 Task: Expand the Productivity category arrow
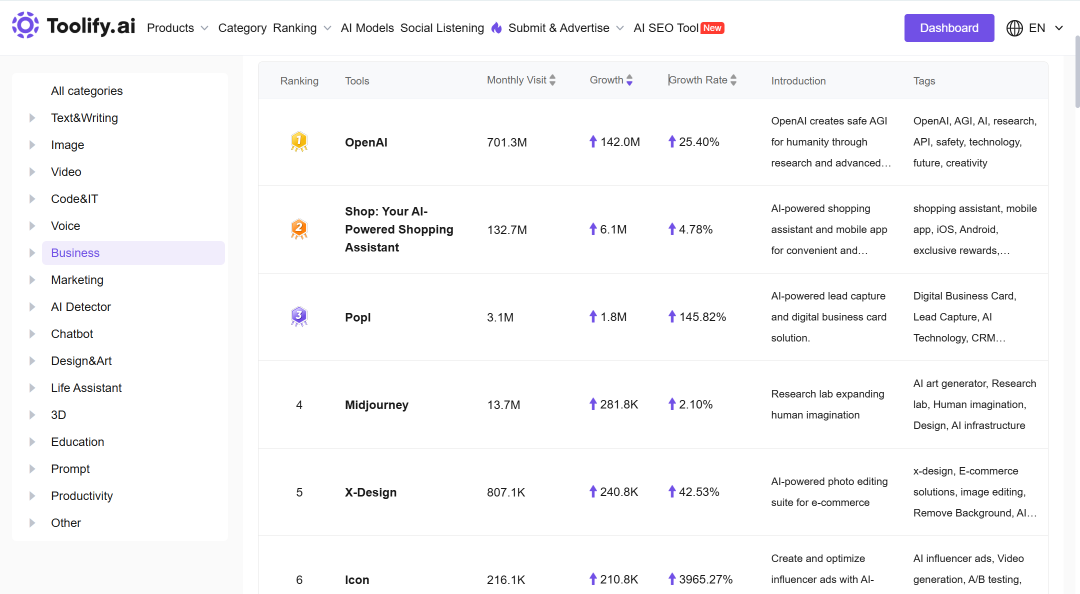tap(32, 495)
